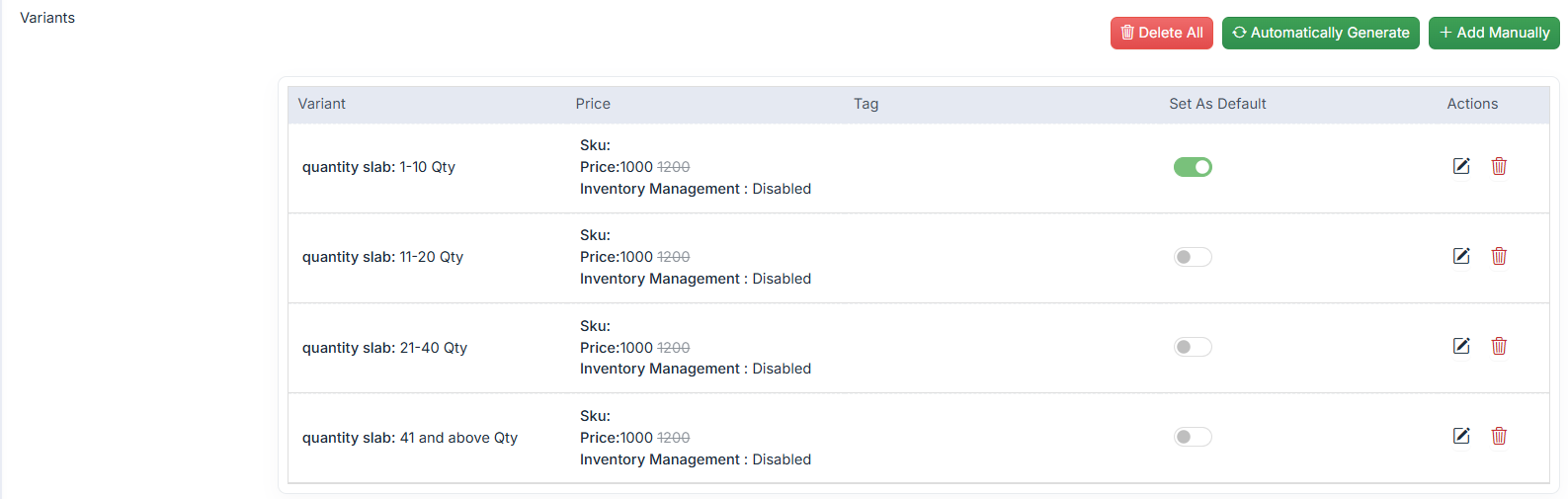This screenshot has width=1568, height=499.
Task: Edit the 41 and above Qty variant
Action: pos(1461,436)
